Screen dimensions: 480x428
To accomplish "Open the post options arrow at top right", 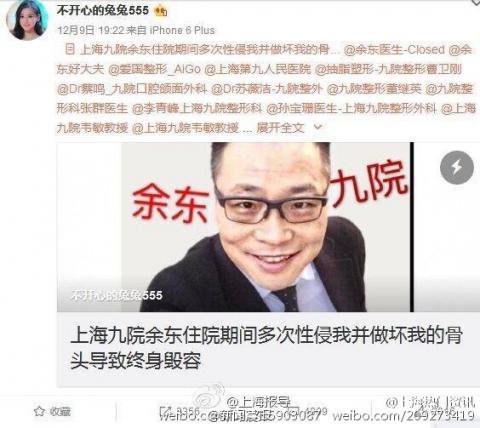I will point(475,2).
